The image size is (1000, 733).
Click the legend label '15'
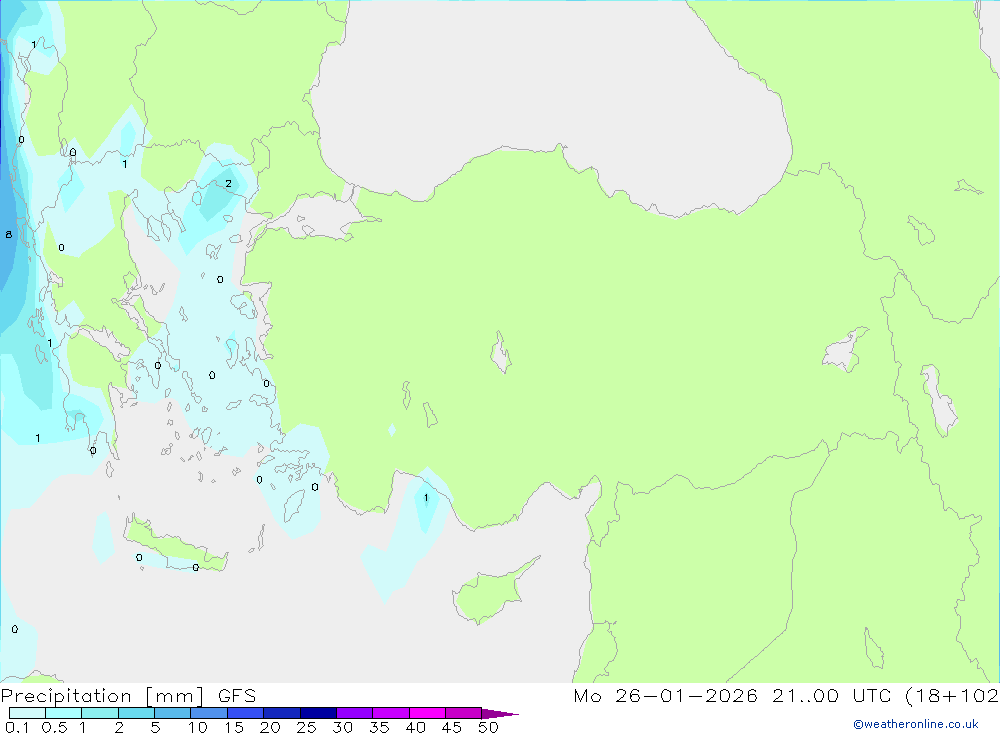(234, 727)
